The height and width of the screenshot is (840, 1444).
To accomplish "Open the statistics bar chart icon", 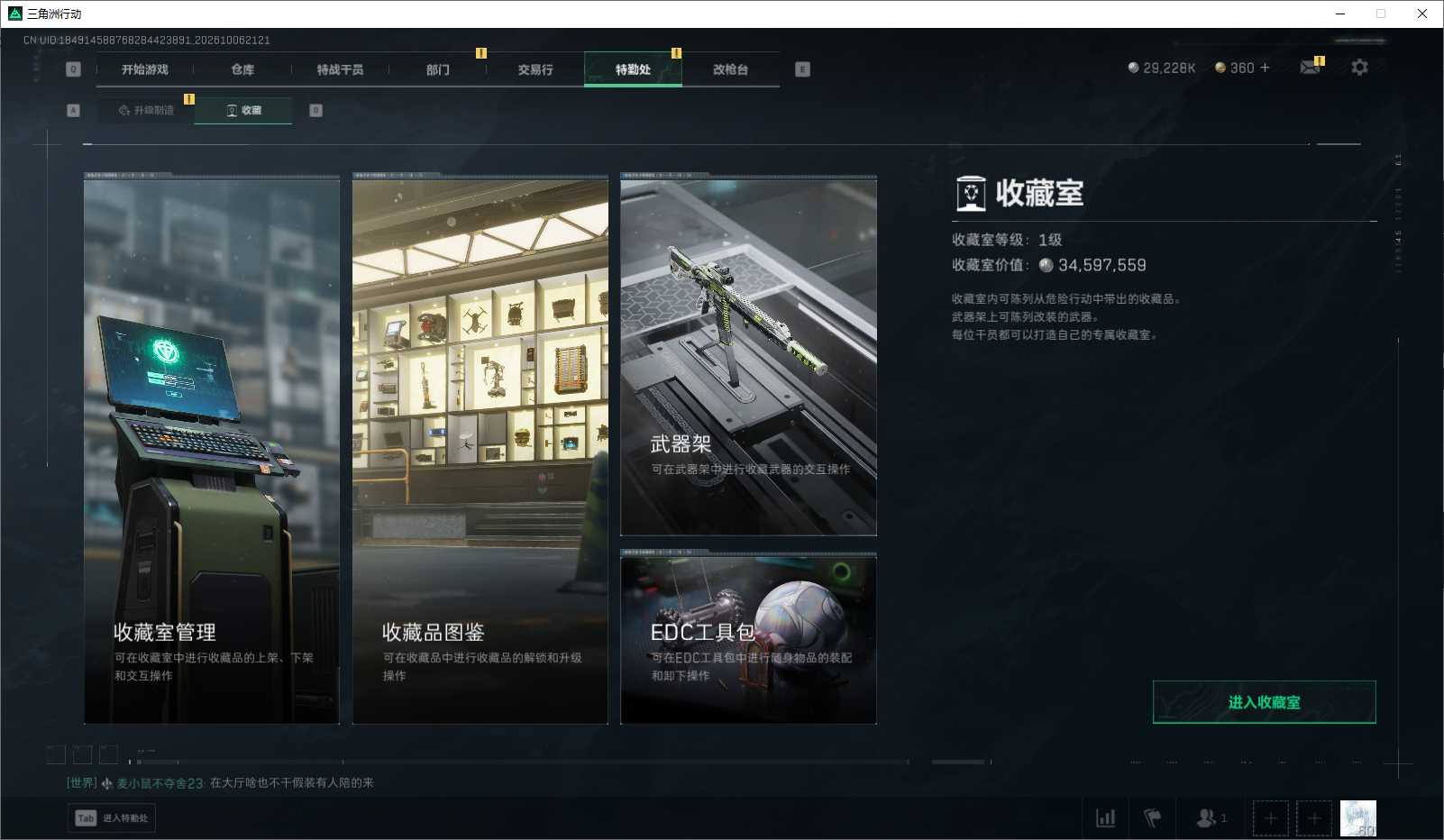I will [x=1105, y=818].
